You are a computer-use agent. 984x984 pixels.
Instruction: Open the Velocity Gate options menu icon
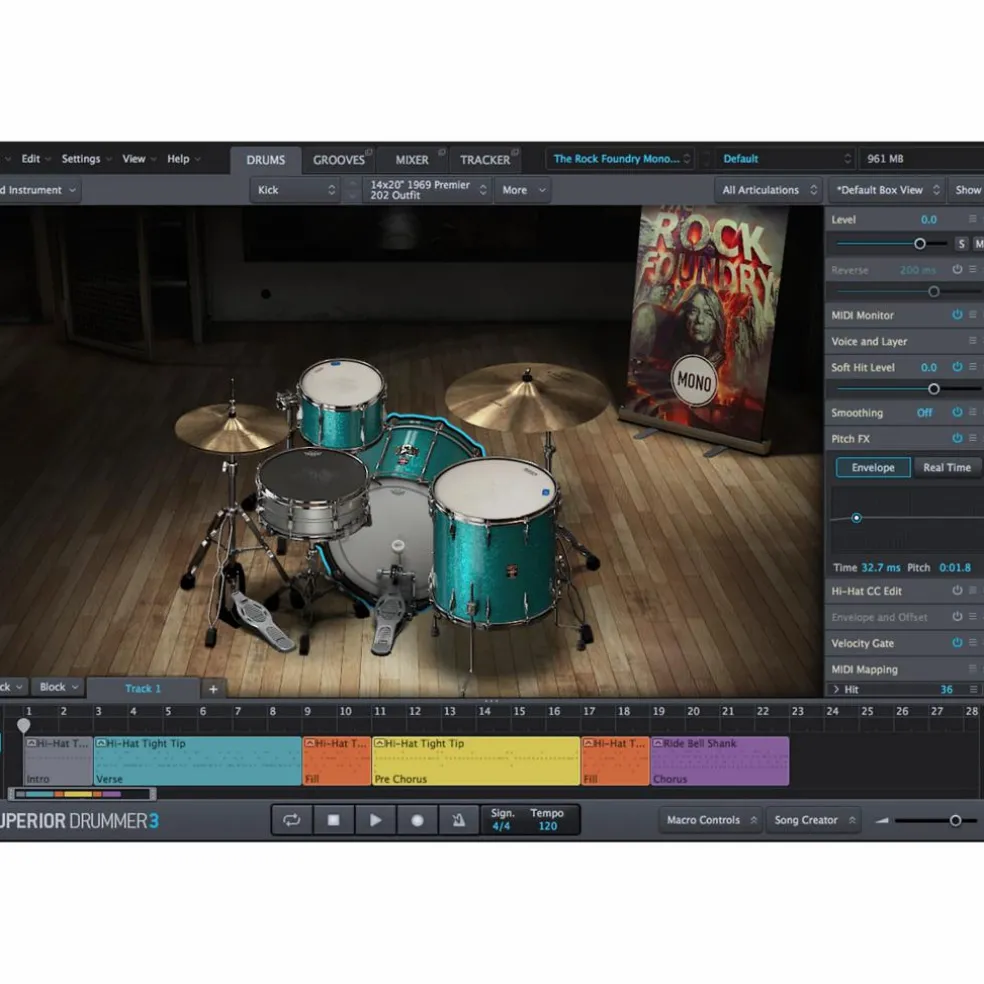tap(972, 643)
